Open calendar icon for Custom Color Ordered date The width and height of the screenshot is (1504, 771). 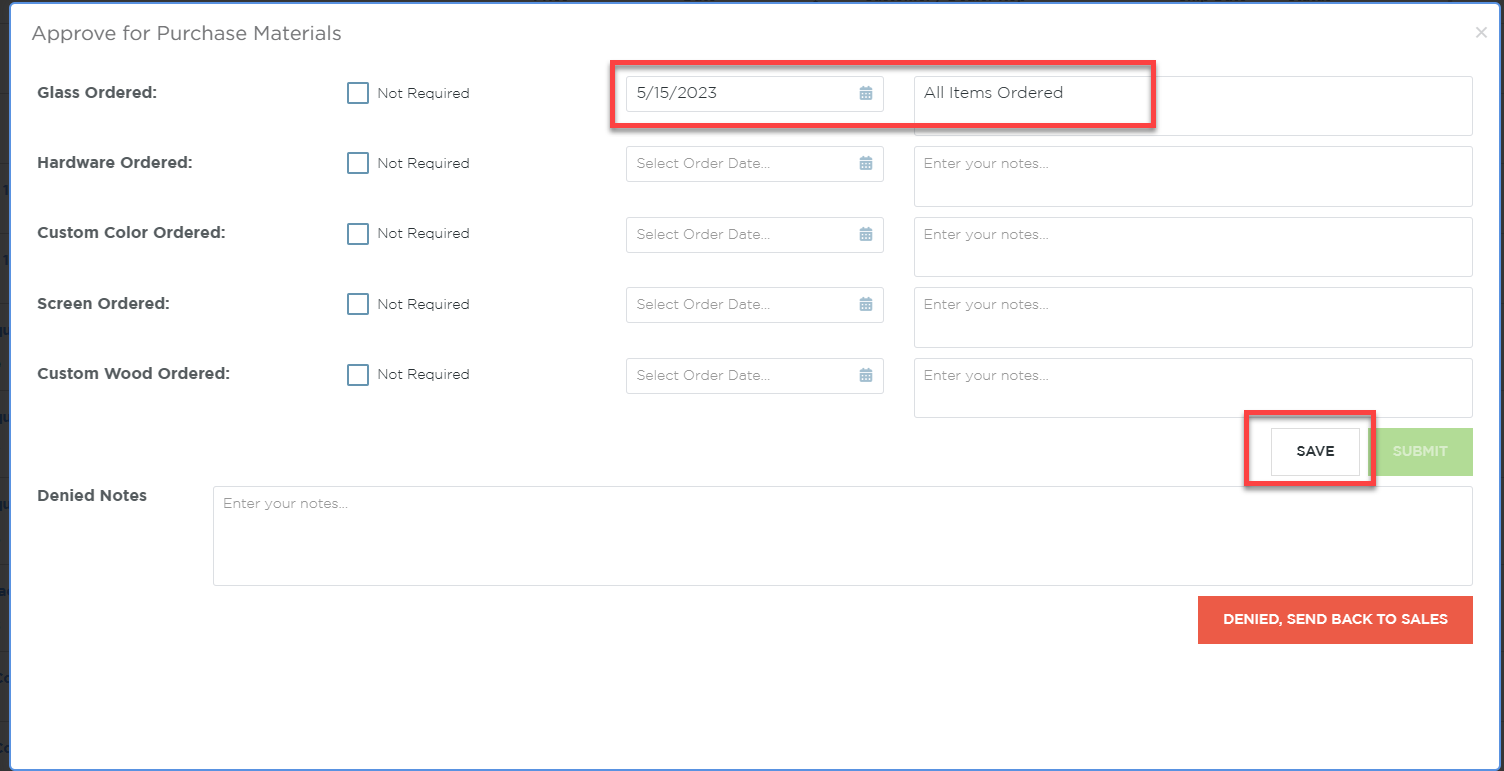point(866,234)
